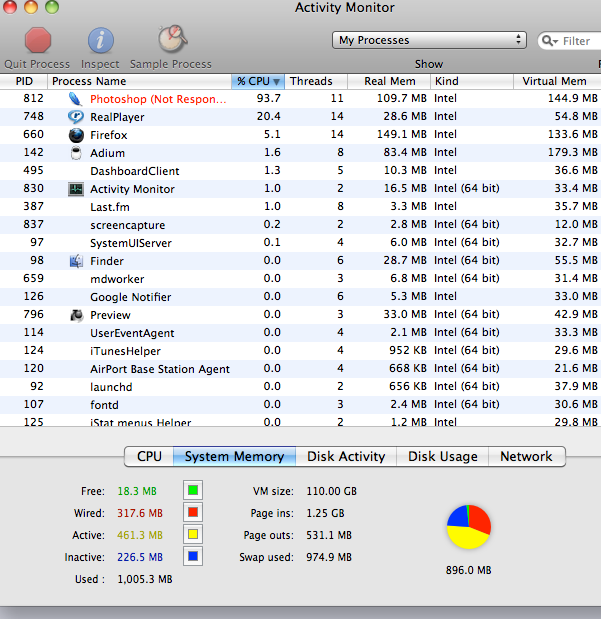Select the Finder process name

(107, 261)
